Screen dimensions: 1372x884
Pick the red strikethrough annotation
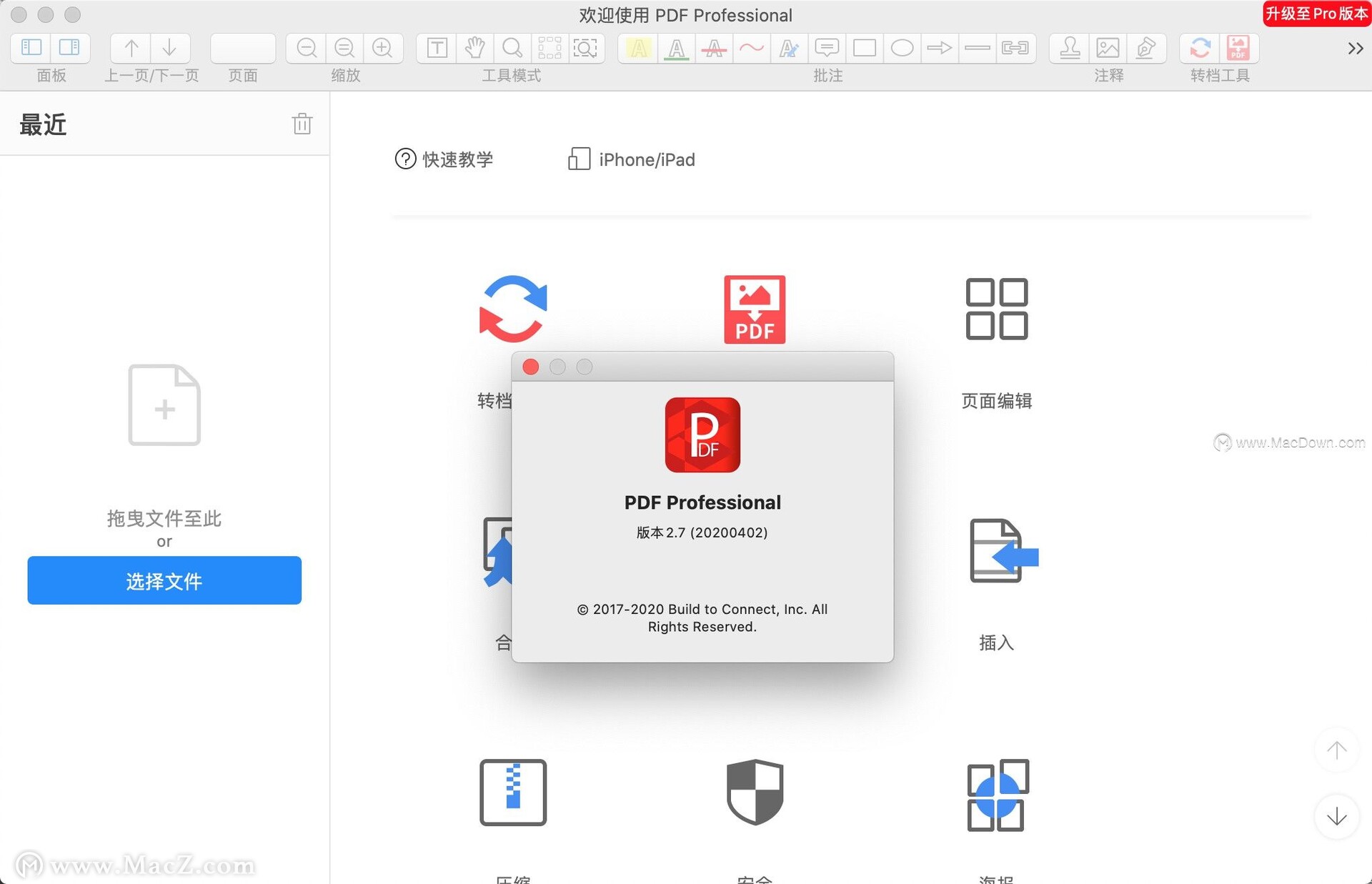point(714,48)
